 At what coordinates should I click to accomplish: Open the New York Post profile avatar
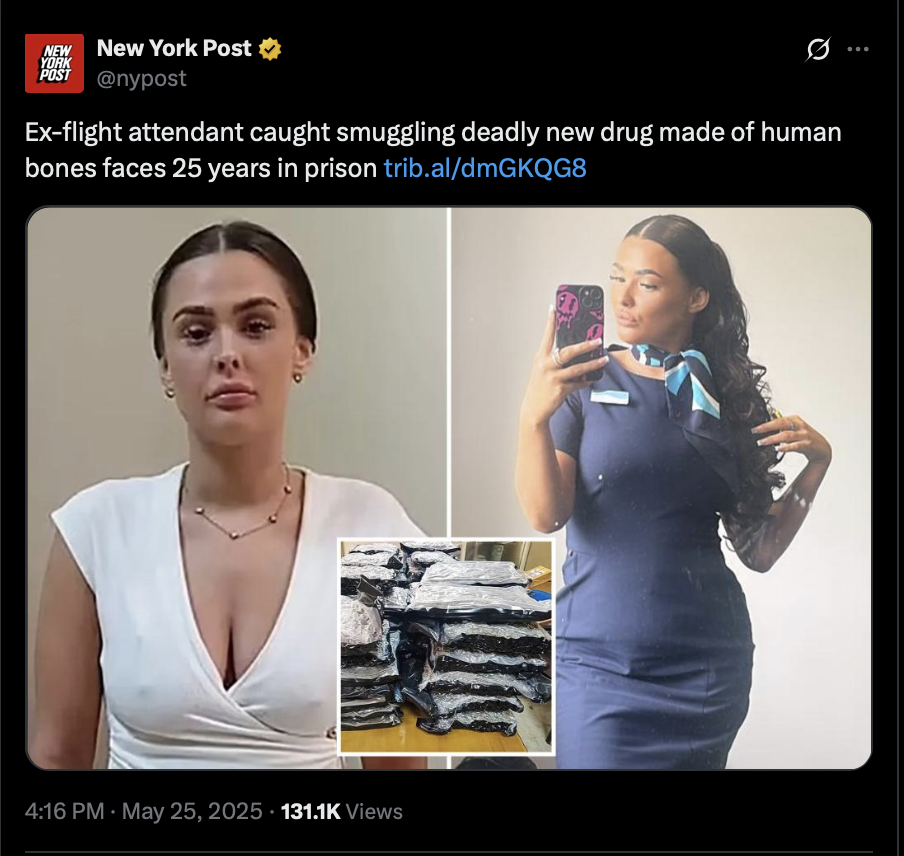click(54, 63)
